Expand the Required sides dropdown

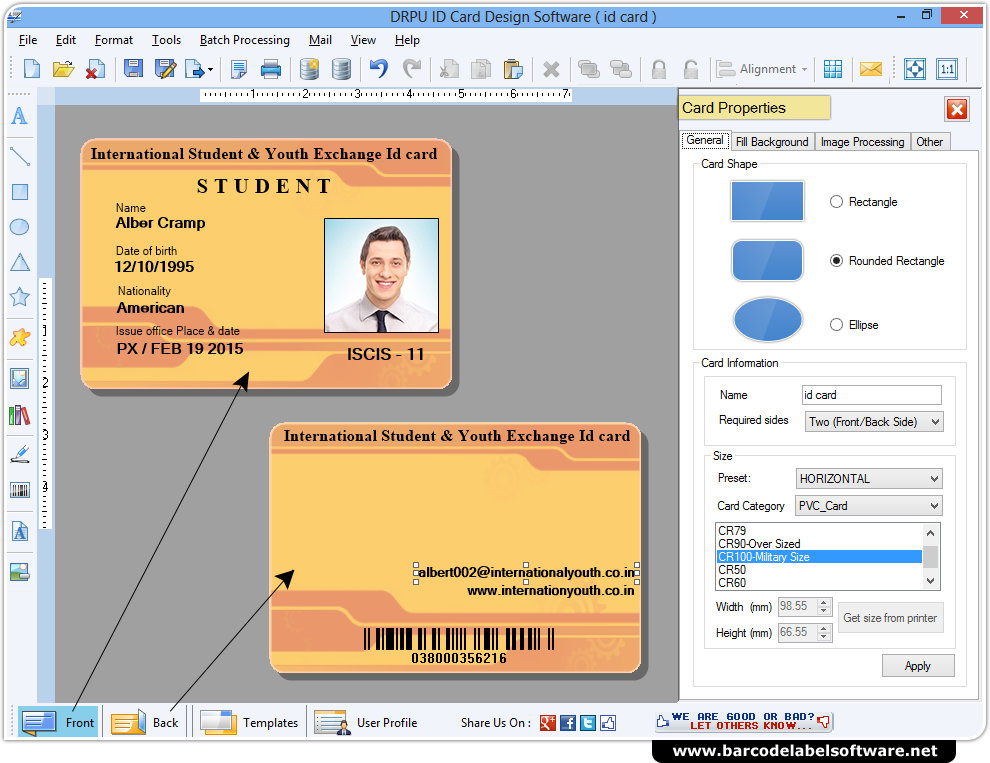point(873,421)
